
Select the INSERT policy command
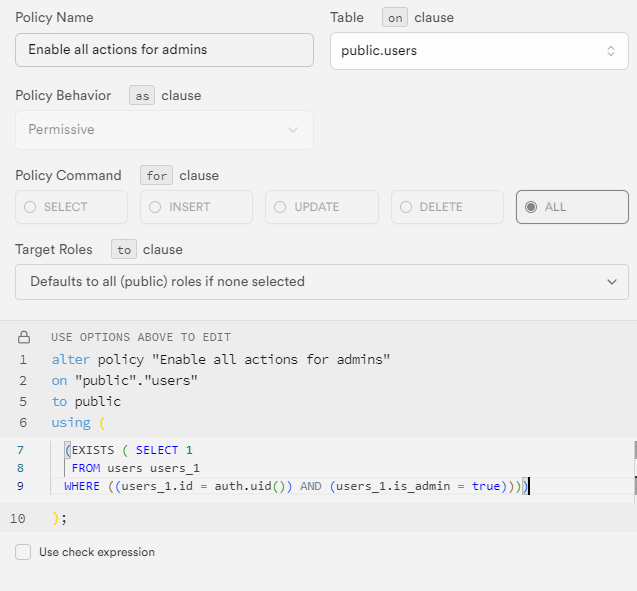(197, 207)
